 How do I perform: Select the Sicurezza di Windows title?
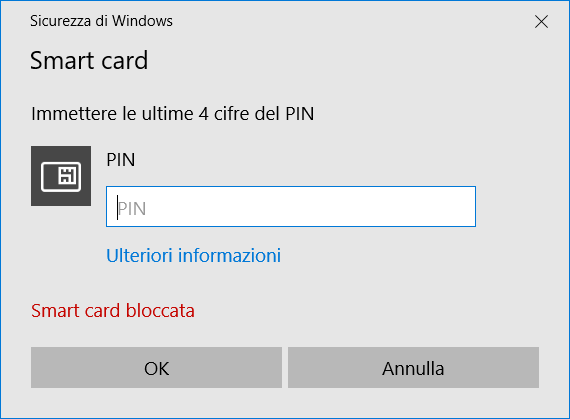coord(101,21)
